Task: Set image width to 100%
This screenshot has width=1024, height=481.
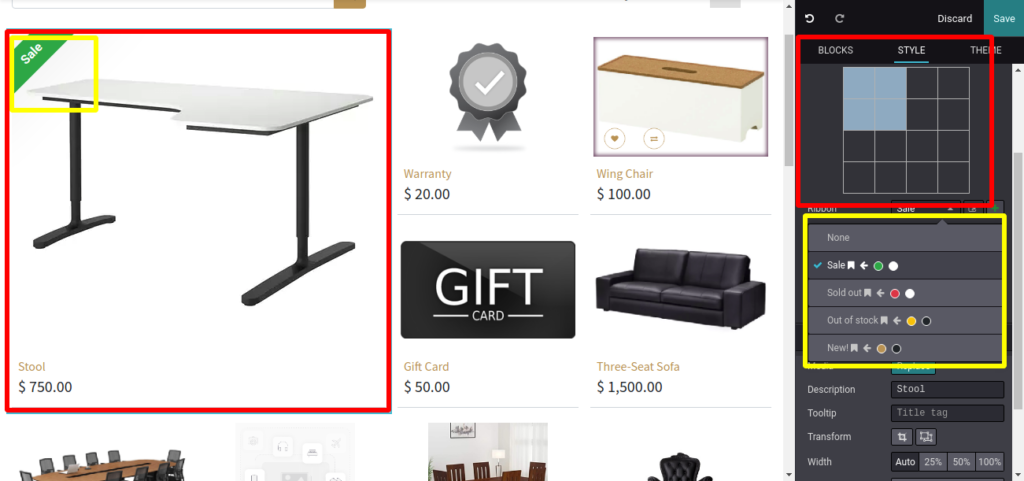Action: pyautogui.click(x=990, y=462)
